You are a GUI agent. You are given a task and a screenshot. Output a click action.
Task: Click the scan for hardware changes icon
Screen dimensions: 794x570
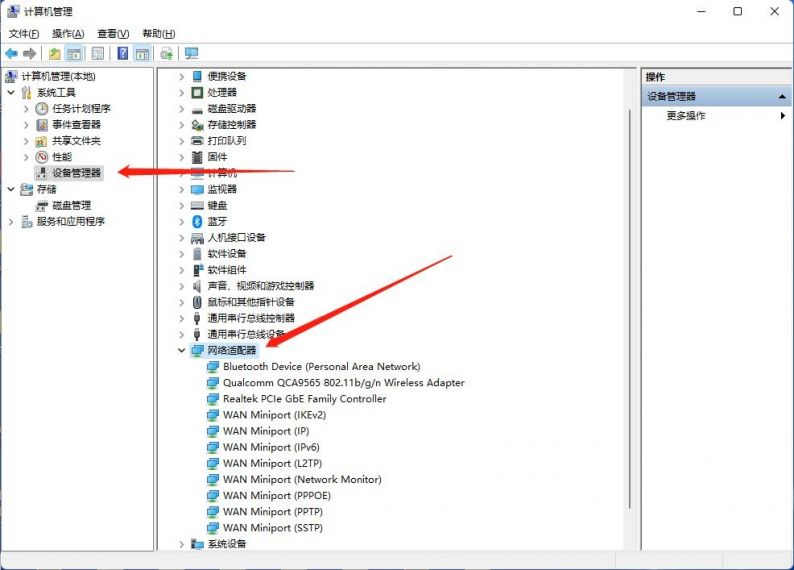(x=166, y=53)
